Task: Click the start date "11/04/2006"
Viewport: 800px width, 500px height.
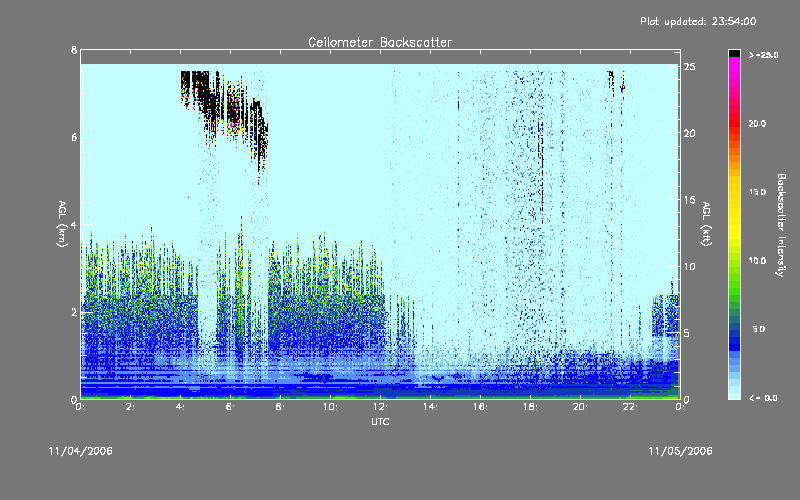Action: click(81, 451)
